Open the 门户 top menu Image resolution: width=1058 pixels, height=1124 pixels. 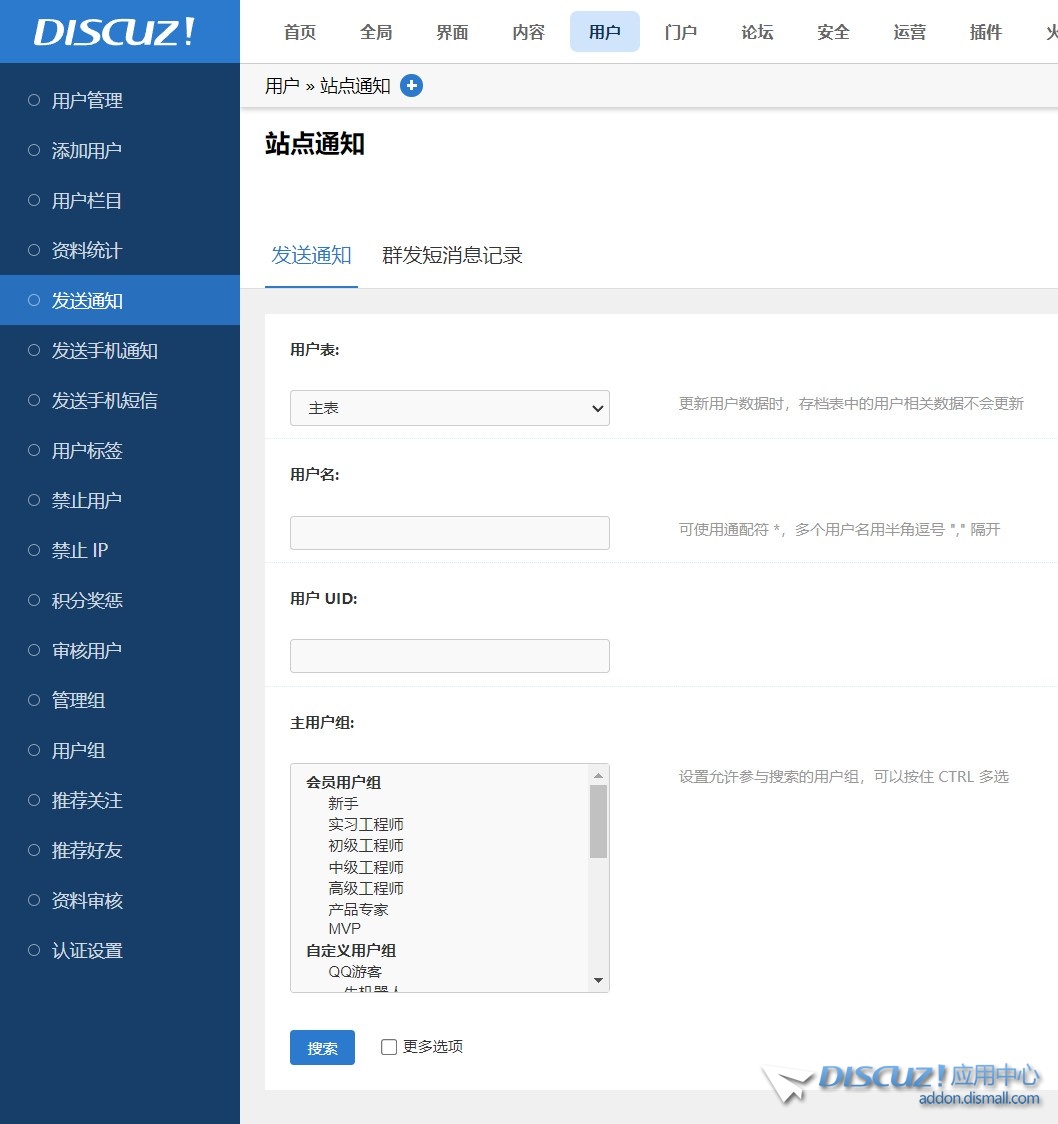coord(680,32)
